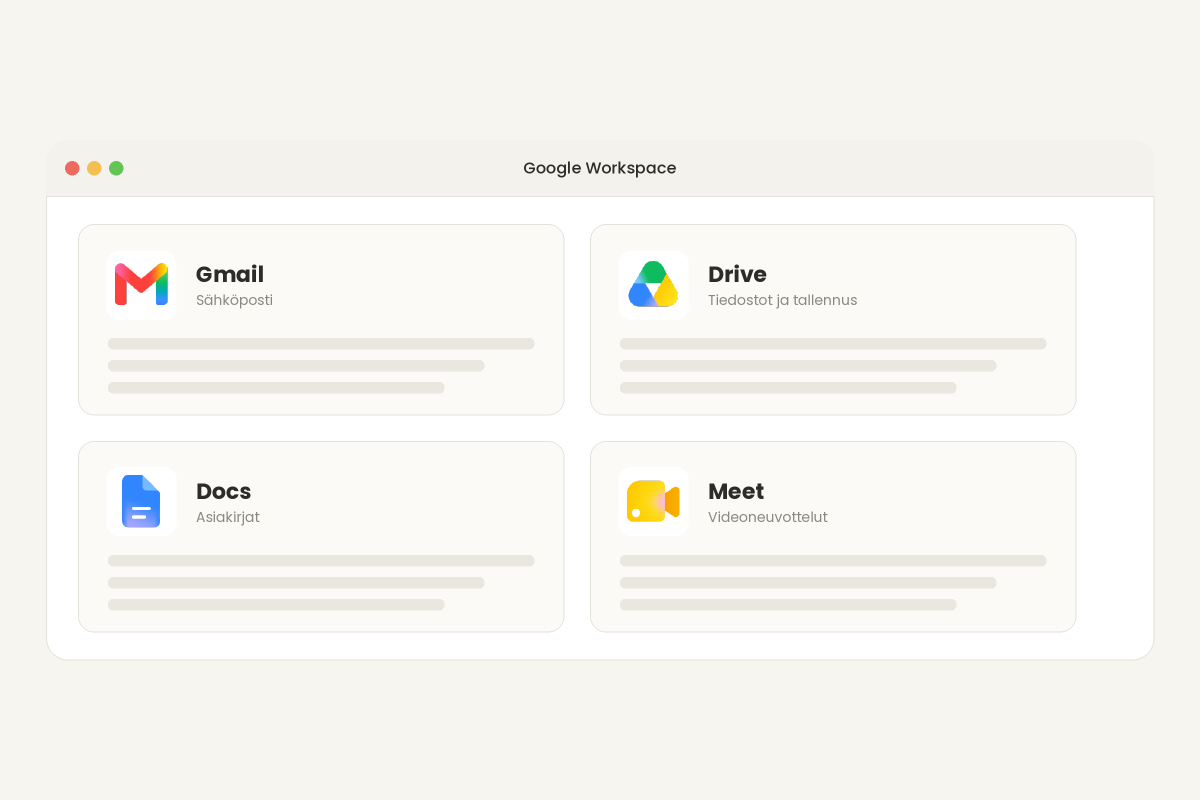Select the Gmail card title
This screenshot has width=1200, height=800.
click(x=230, y=274)
